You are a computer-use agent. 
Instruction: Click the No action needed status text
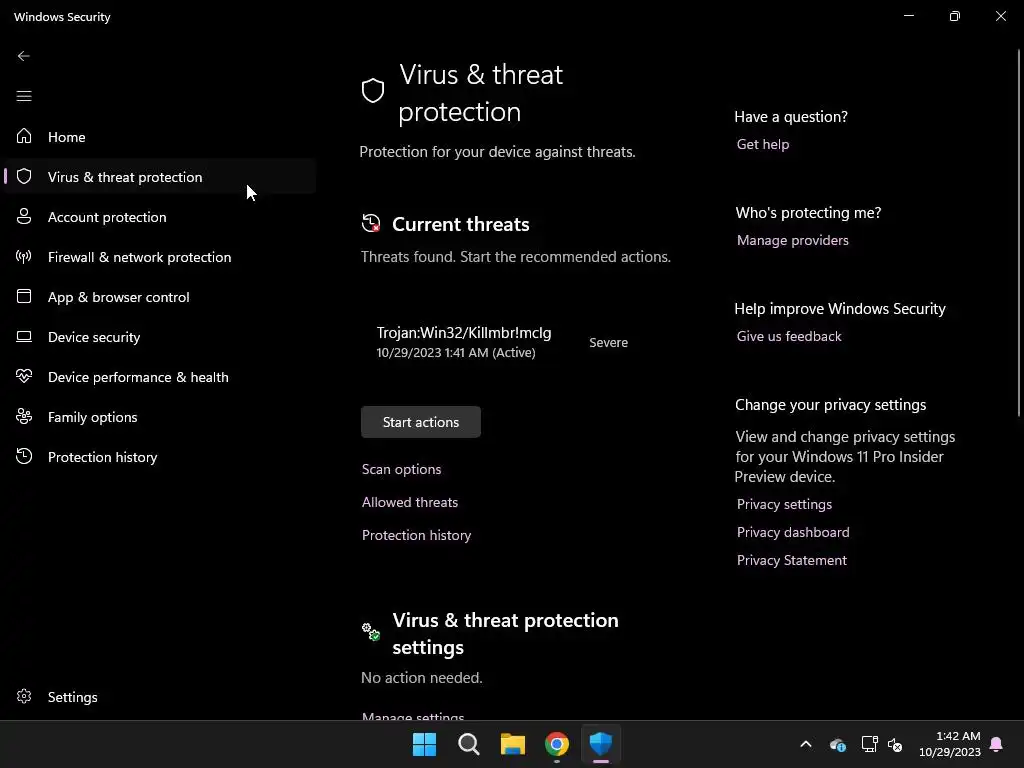point(422,678)
